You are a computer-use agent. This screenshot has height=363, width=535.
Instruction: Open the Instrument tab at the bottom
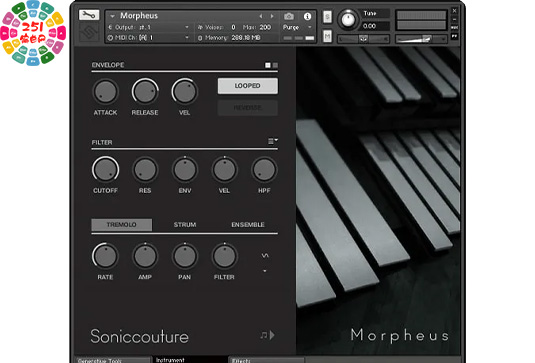click(190, 360)
